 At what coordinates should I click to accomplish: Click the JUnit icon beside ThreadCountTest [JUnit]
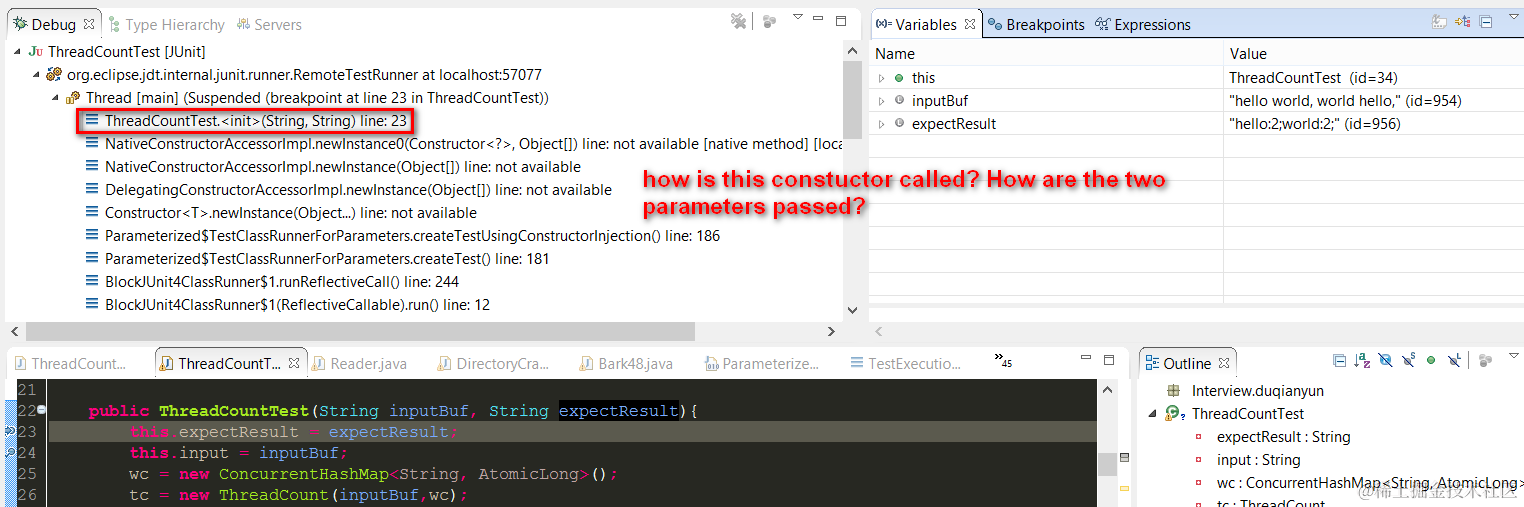pyautogui.click(x=36, y=51)
